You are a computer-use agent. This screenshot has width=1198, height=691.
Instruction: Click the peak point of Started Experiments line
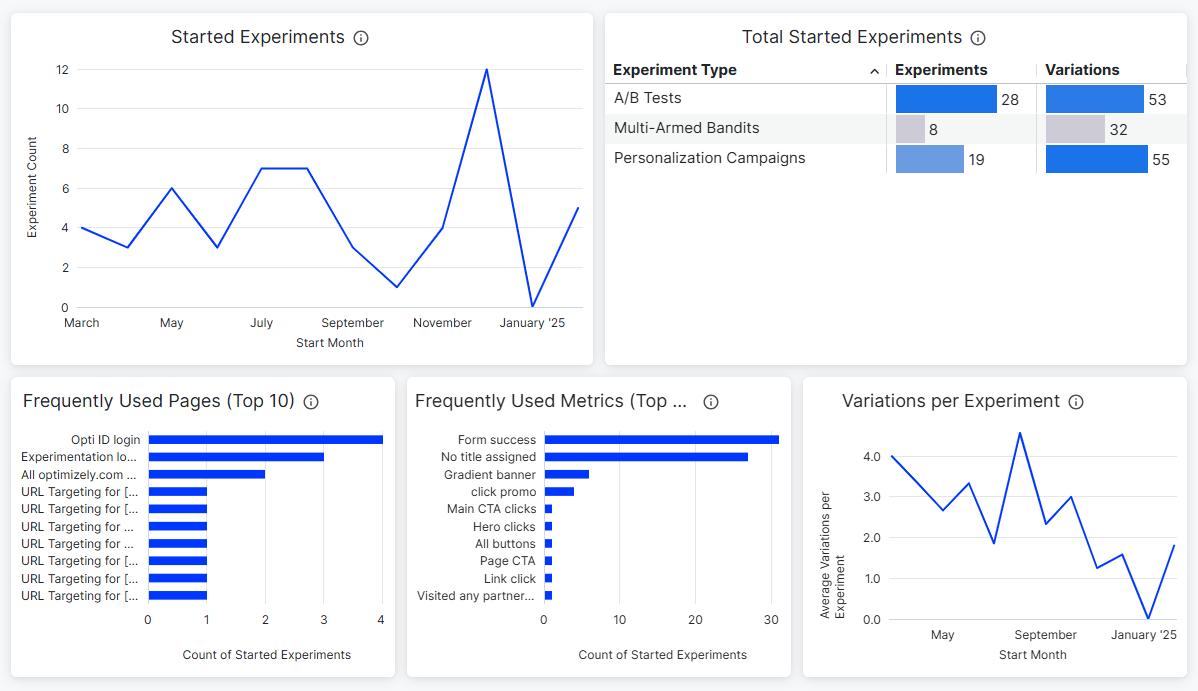coord(487,70)
